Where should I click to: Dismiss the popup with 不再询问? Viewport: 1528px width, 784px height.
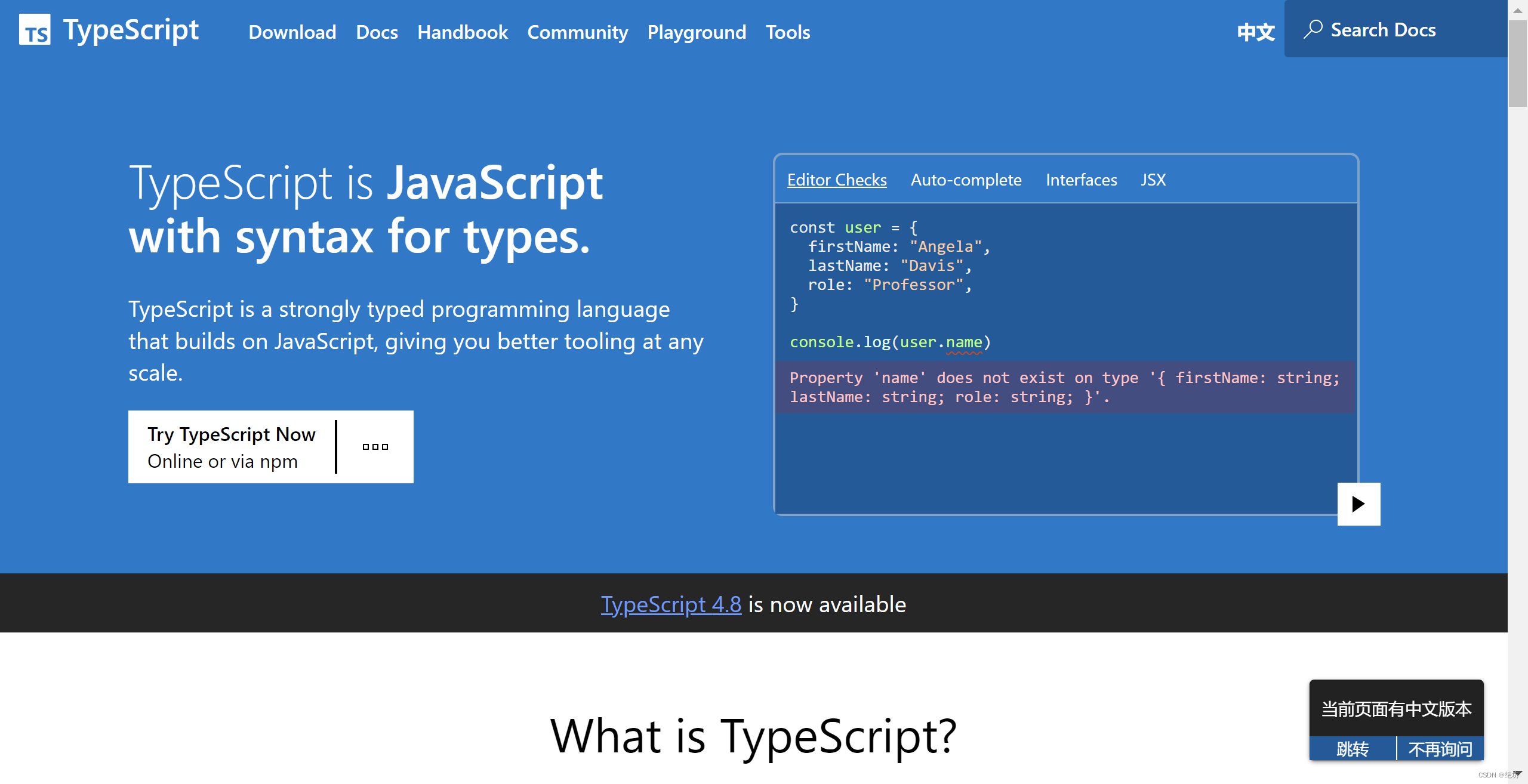coord(1440,748)
